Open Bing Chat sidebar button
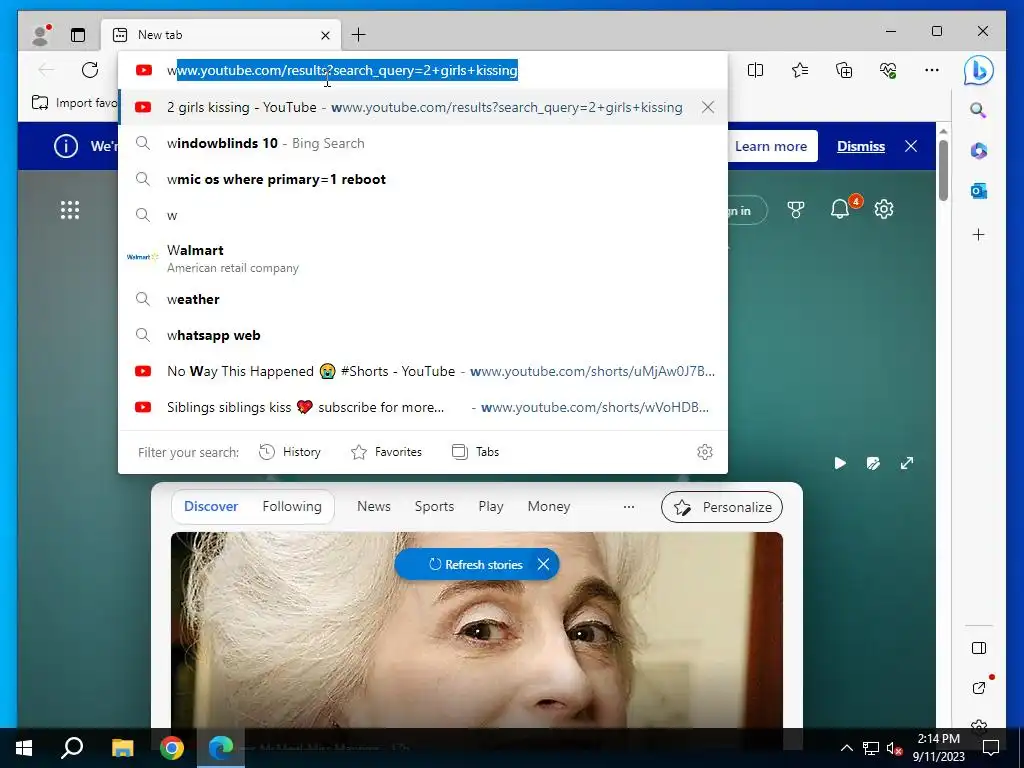The height and width of the screenshot is (768, 1024). [978, 70]
